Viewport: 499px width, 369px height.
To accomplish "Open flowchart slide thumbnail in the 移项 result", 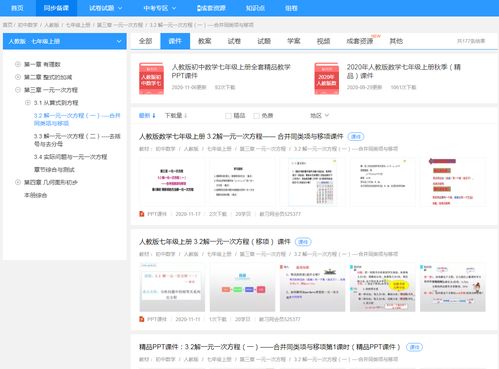I will [x=242, y=287].
